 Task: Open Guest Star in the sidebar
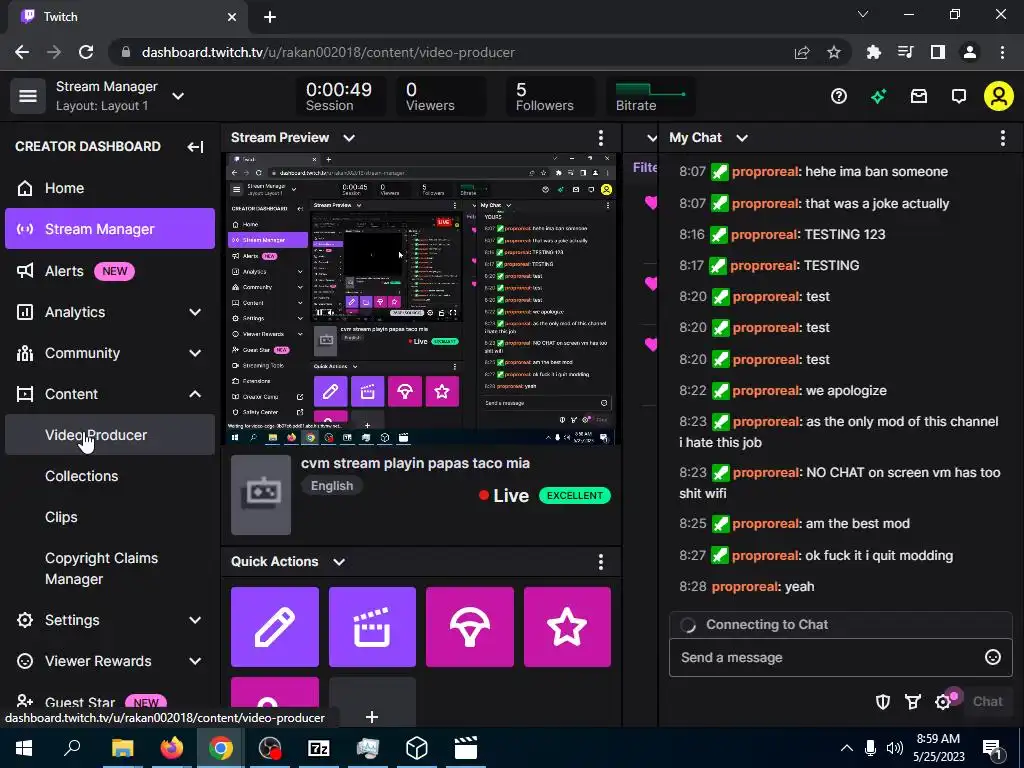pyautogui.click(x=110, y=703)
